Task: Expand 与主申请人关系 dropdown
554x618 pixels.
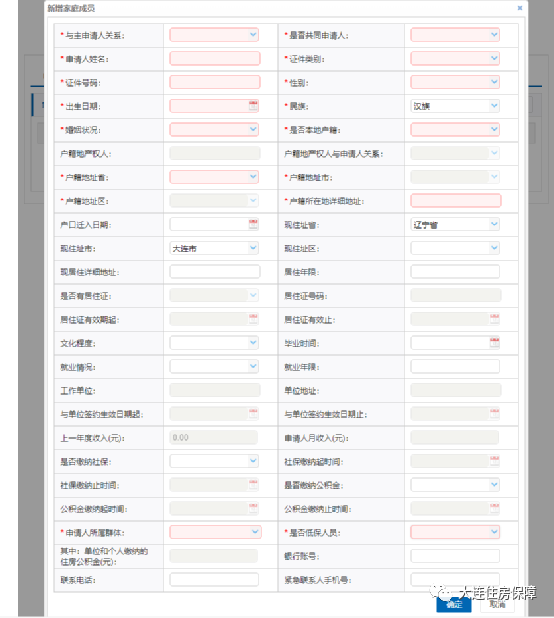Action: coord(214,35)
